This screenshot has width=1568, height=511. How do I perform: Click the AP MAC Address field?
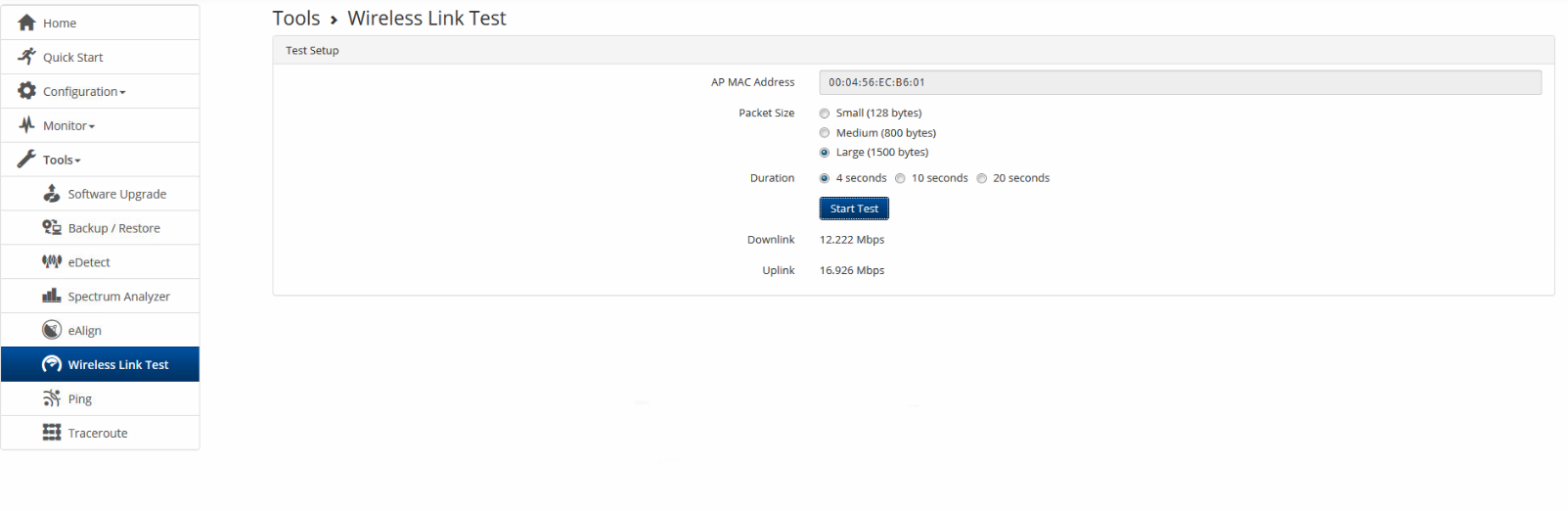click(x=1180, y=82)
